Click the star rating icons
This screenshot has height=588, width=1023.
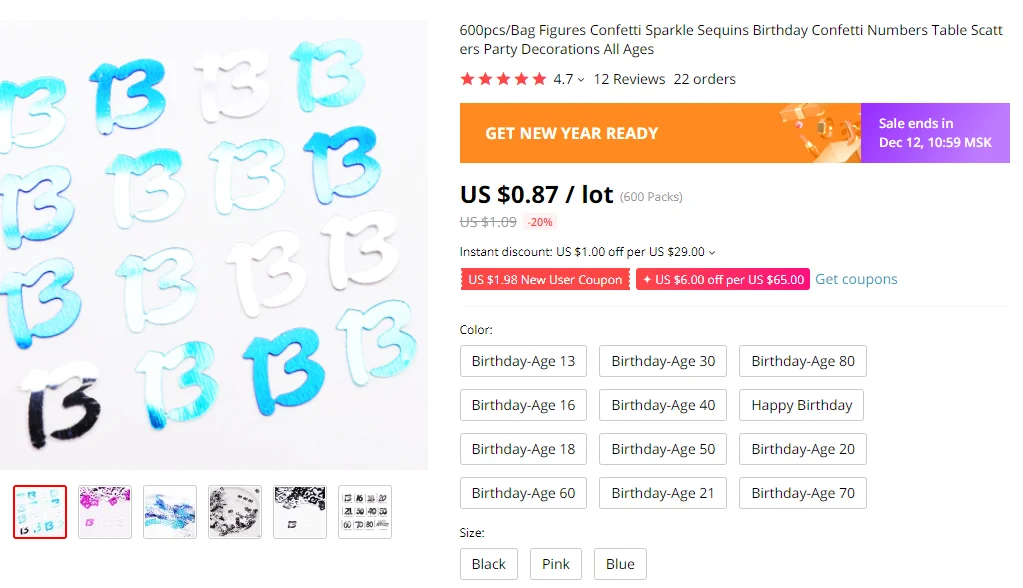(503, 79)
